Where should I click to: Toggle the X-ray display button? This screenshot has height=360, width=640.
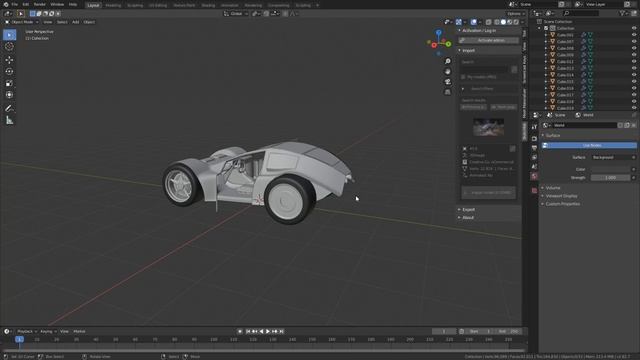pyautogui.click(x=489, y=22)
